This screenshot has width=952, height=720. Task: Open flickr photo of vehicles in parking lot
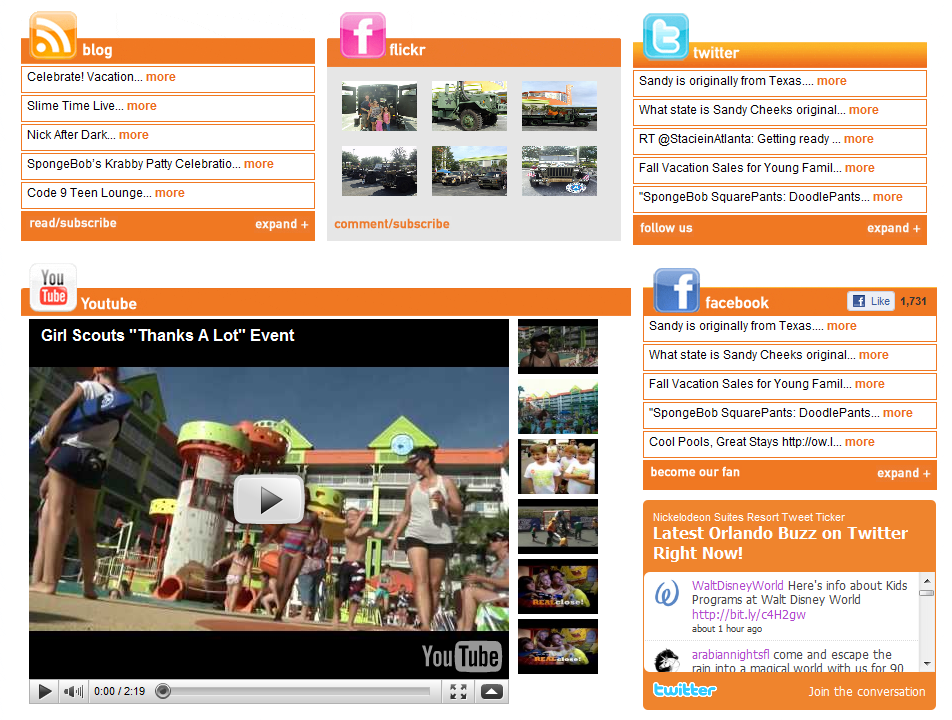pos(469,171)
